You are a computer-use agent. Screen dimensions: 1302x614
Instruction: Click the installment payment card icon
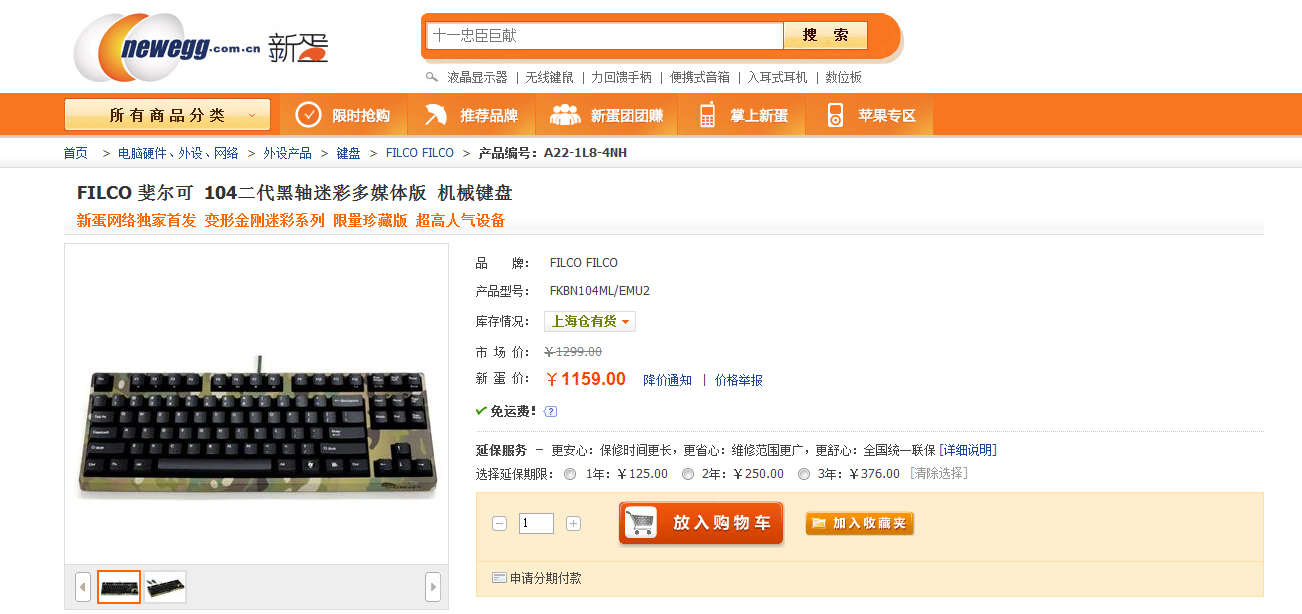[499, 578]
